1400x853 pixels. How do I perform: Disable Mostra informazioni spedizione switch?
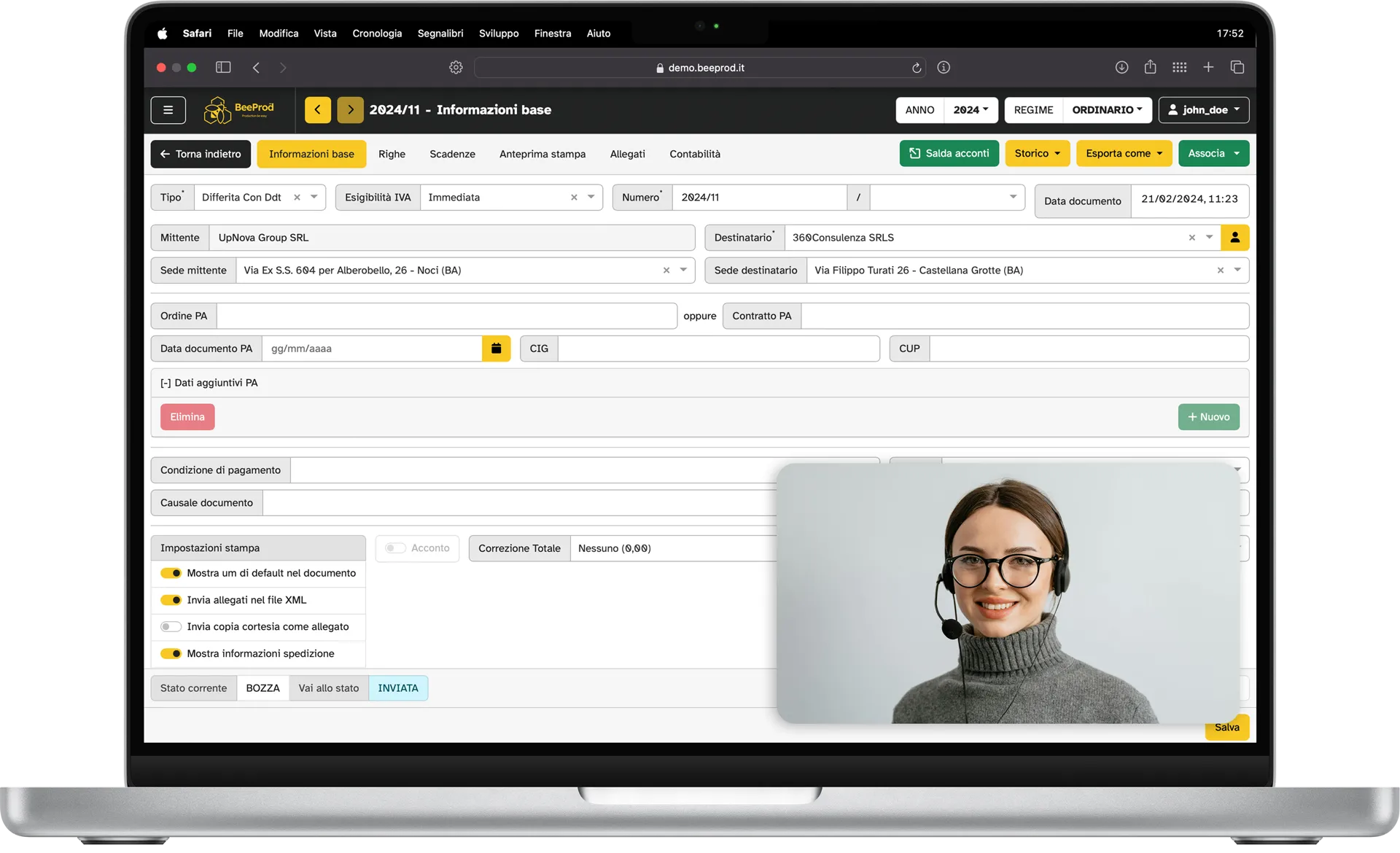171,654
